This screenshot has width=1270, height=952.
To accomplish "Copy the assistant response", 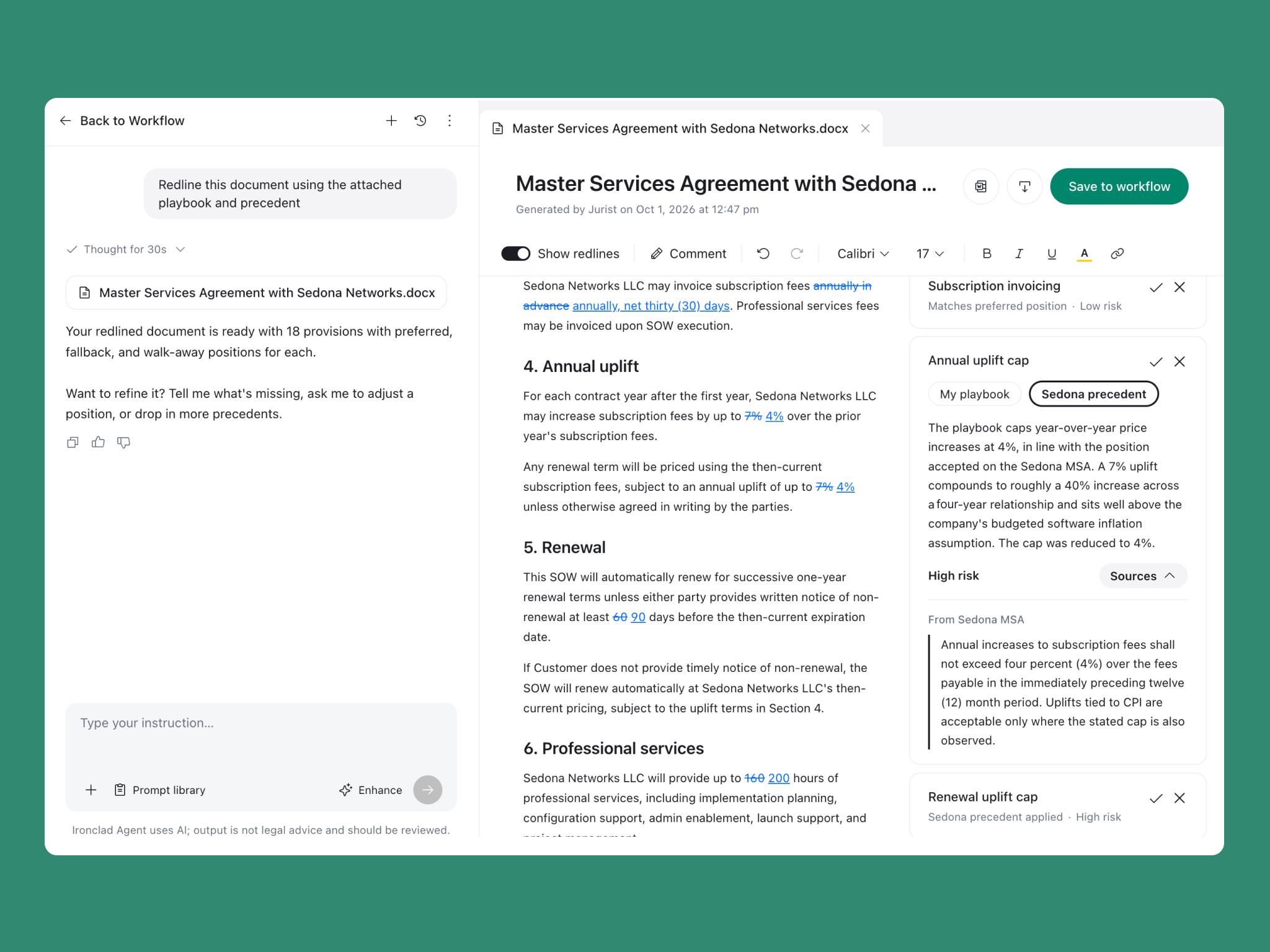I will (x=73, y=443).
